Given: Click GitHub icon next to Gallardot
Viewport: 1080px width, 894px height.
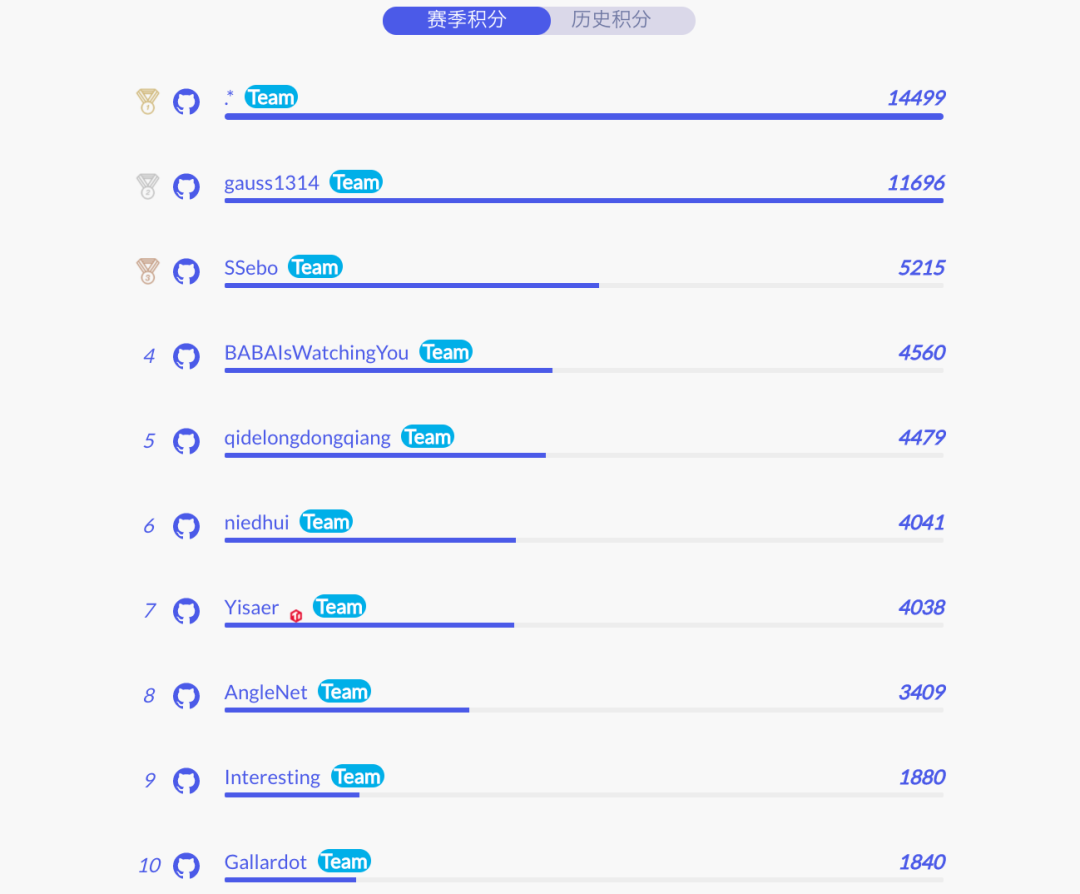Looking at the screenshot, I should 186,866.
